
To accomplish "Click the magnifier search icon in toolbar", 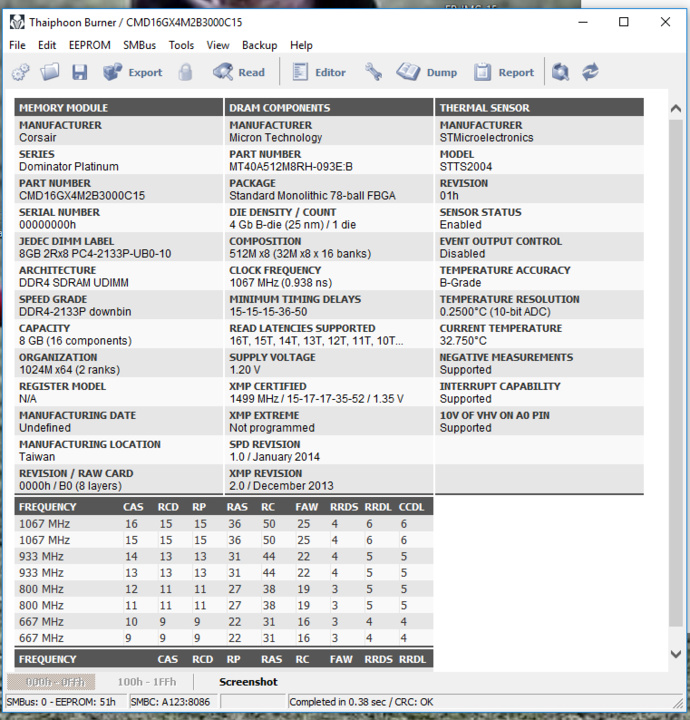I will [560, 72].
